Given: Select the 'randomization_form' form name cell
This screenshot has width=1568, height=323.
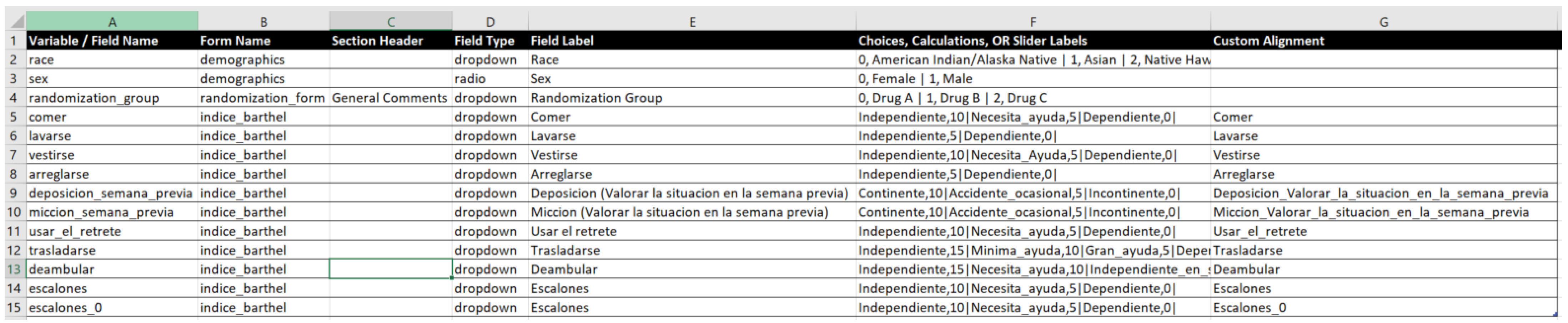Looking at the screenshot, I should pyautogui.click(x=262, y=98).
